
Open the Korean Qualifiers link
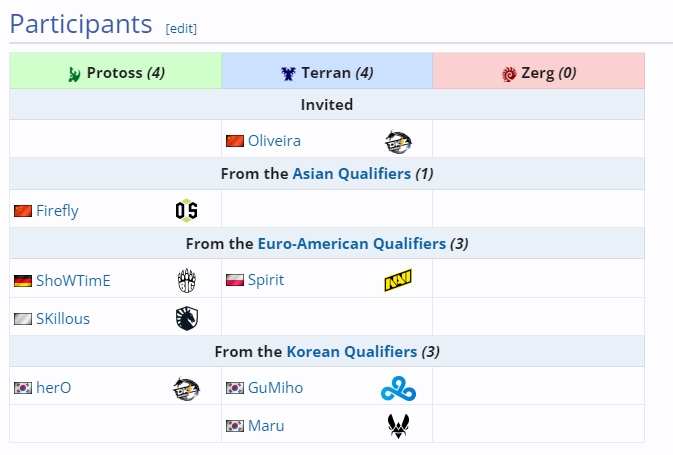tap(351, 351)
